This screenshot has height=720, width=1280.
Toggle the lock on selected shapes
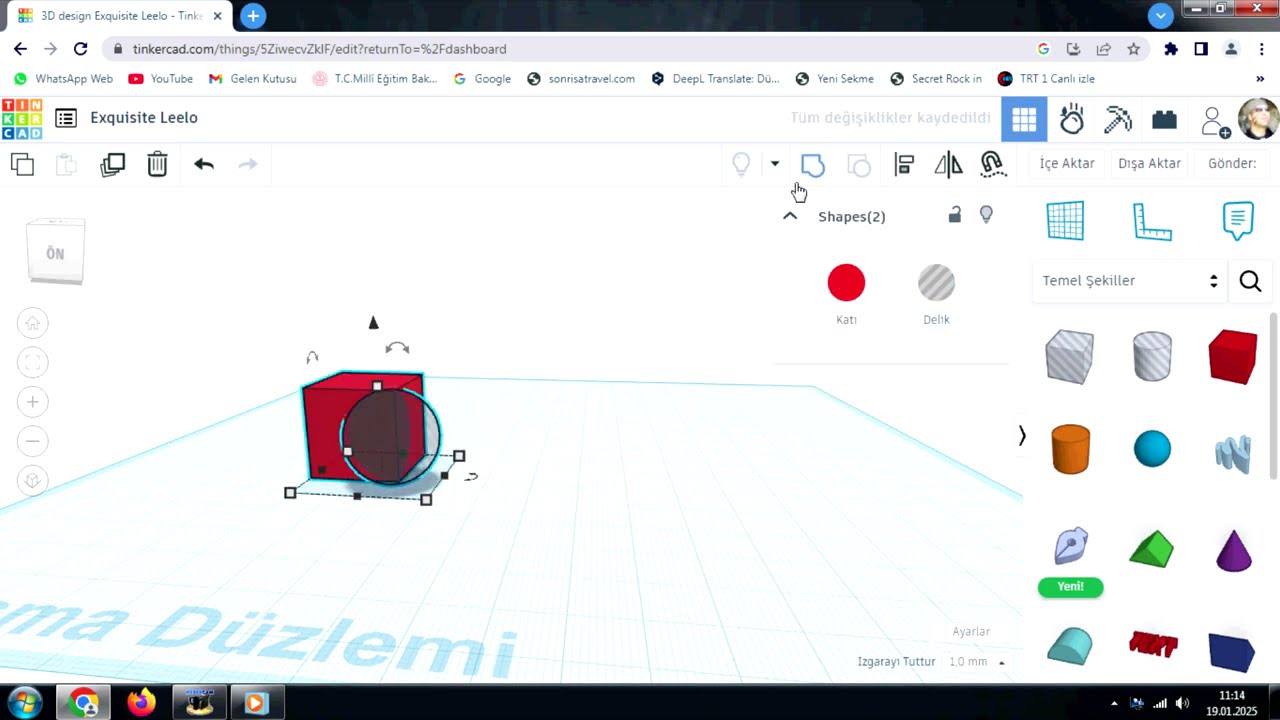point(955,215)
